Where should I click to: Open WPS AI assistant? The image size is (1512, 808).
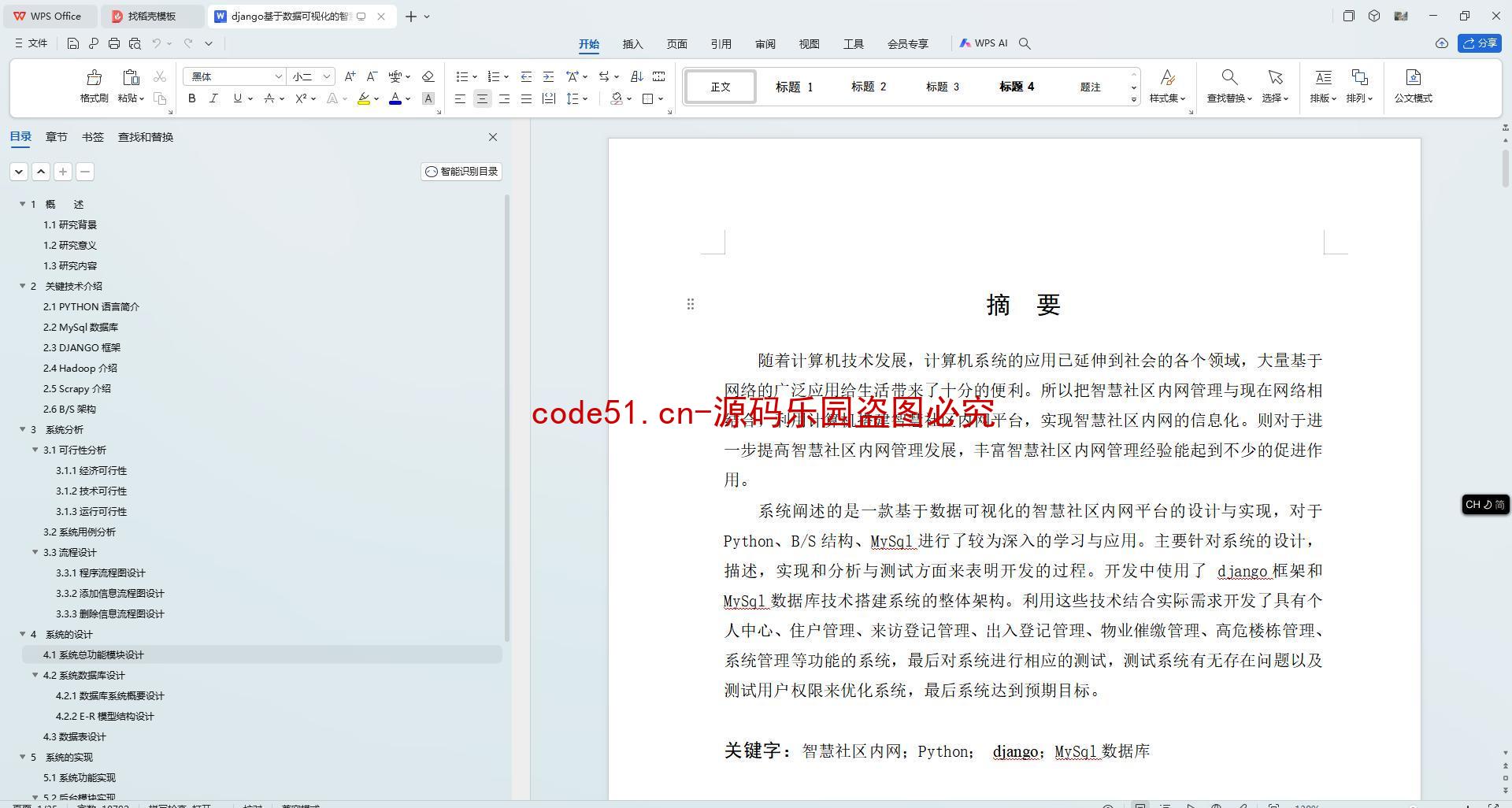coord(984,43)
